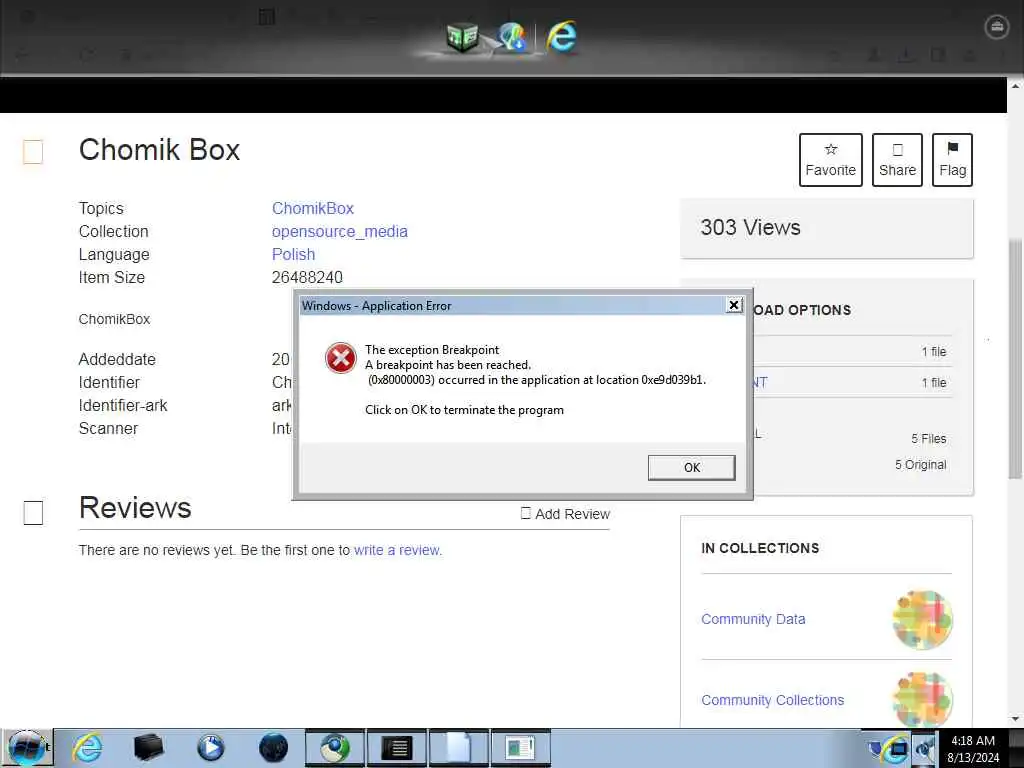Screen dimensions: 1024x768
Task: Click Community Collections thumbnail image
Action: click(x=922, y=699)
